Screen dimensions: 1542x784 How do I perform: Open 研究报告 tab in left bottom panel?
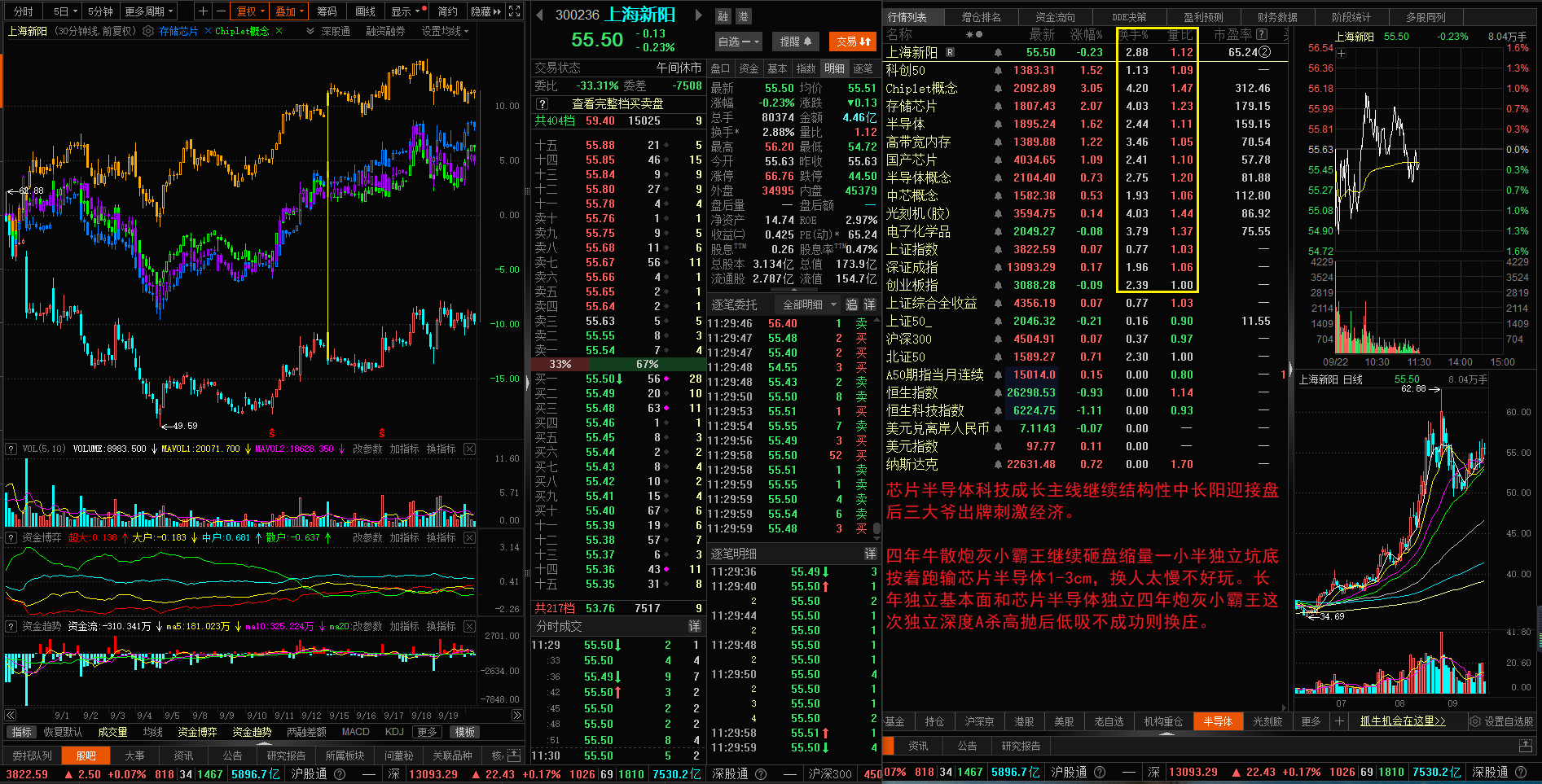tap(286, 756)
